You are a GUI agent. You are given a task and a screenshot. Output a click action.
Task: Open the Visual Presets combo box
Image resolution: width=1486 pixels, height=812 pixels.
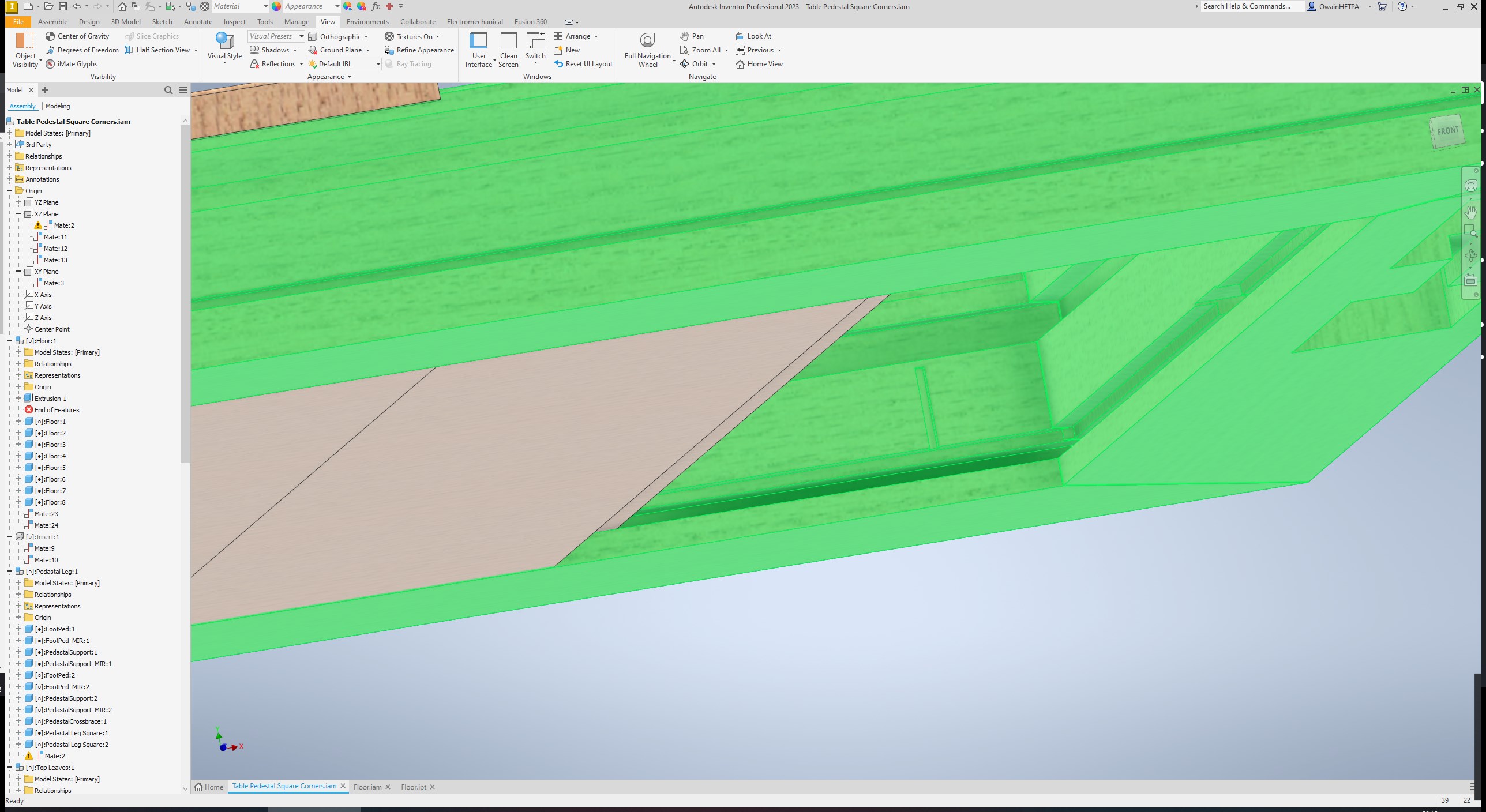(x=276, y=36)
